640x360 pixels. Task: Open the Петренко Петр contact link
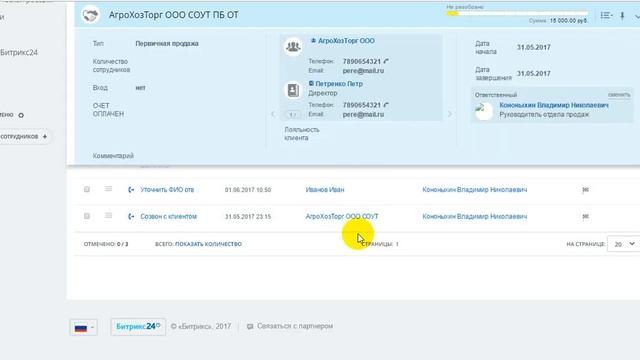(x=339, y=84)
